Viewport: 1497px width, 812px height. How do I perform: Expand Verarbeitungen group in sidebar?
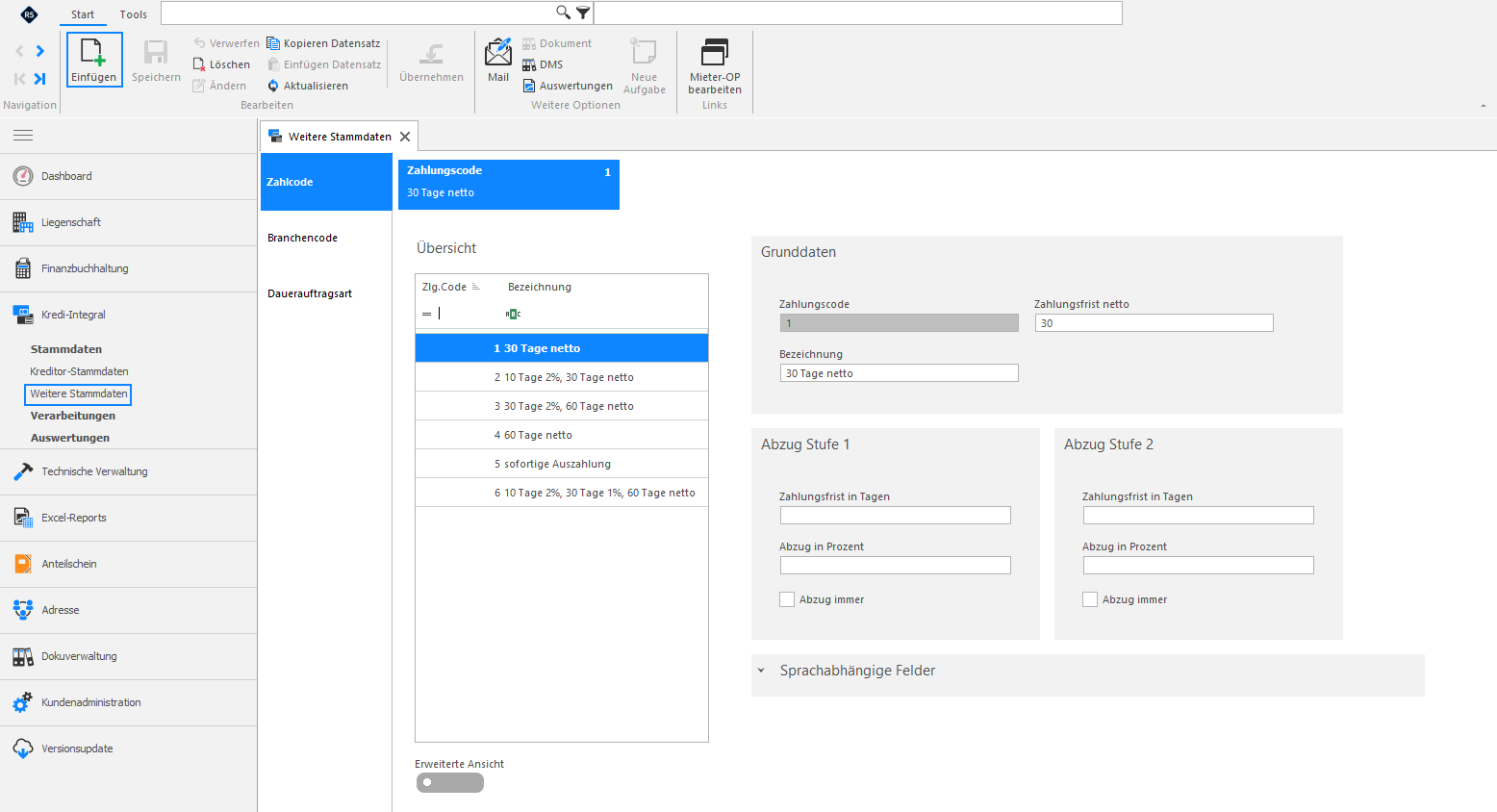pos(73,416)
